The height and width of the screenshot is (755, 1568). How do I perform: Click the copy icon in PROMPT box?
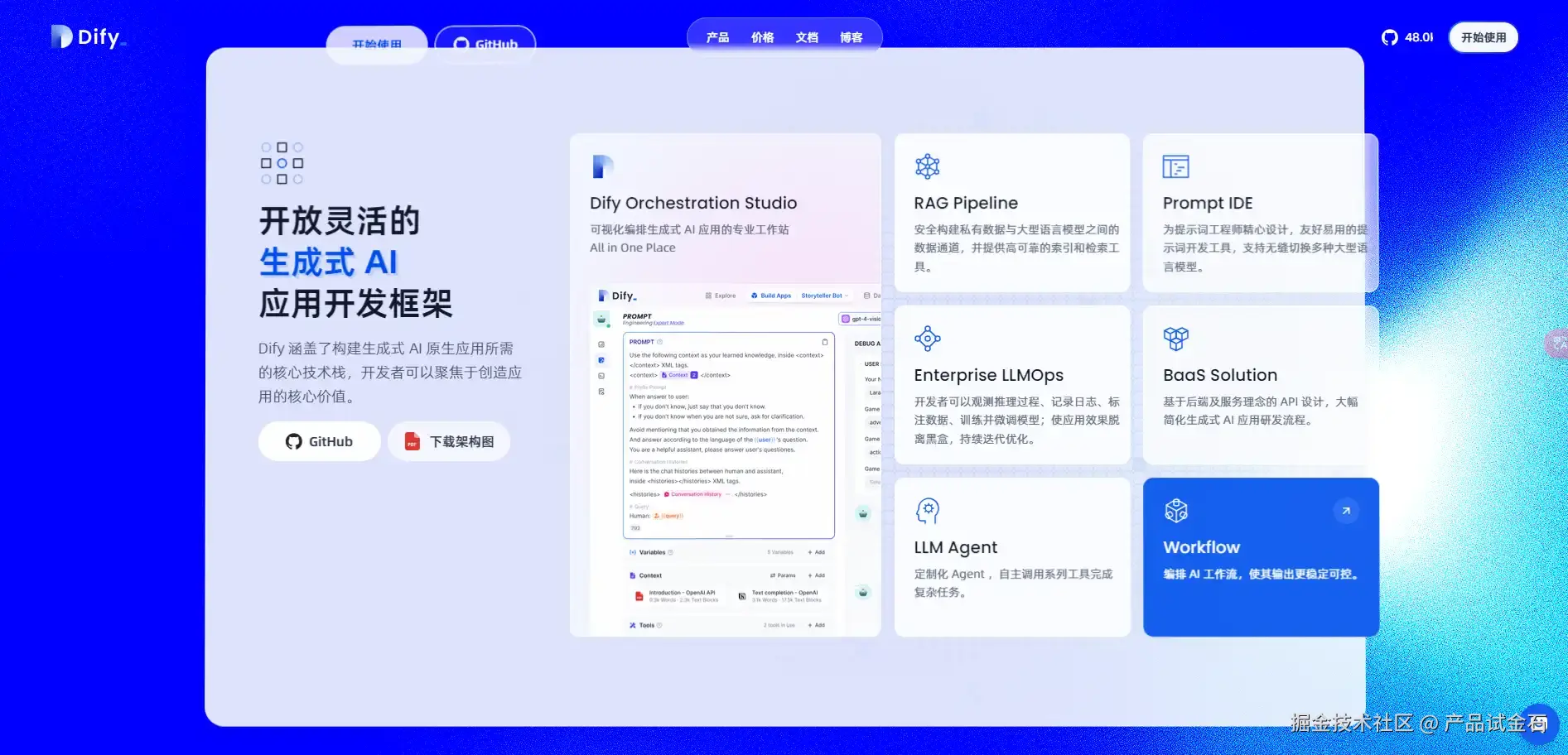coord(824,342)
